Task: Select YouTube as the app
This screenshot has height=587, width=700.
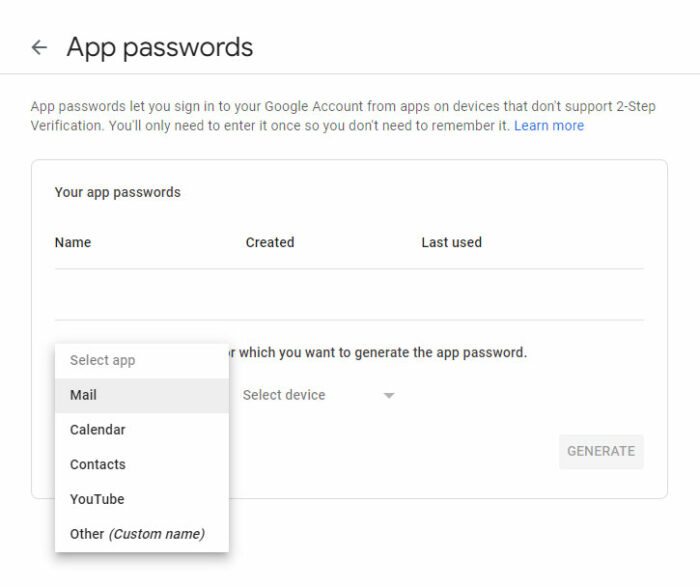Action: click(x=142, y=499)
